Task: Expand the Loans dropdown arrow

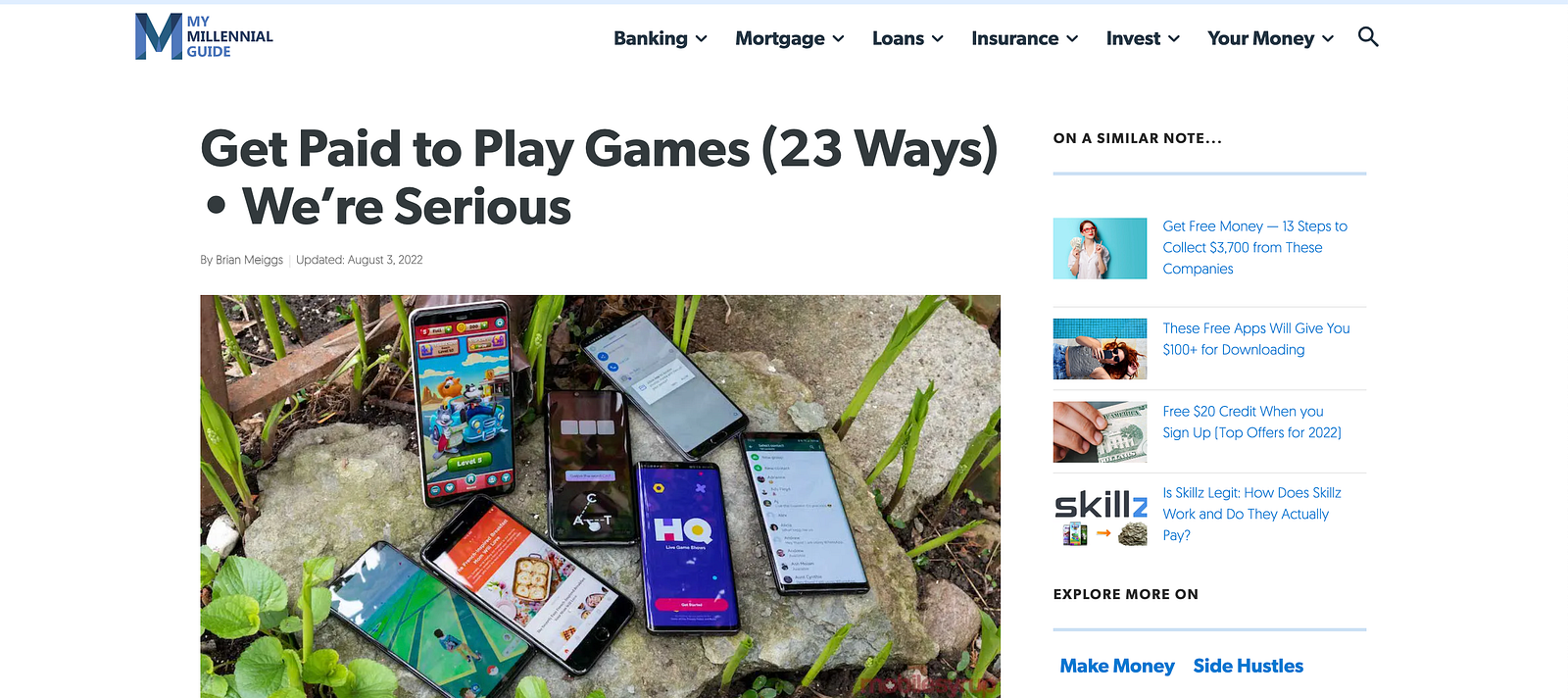Action: (938, 39)
